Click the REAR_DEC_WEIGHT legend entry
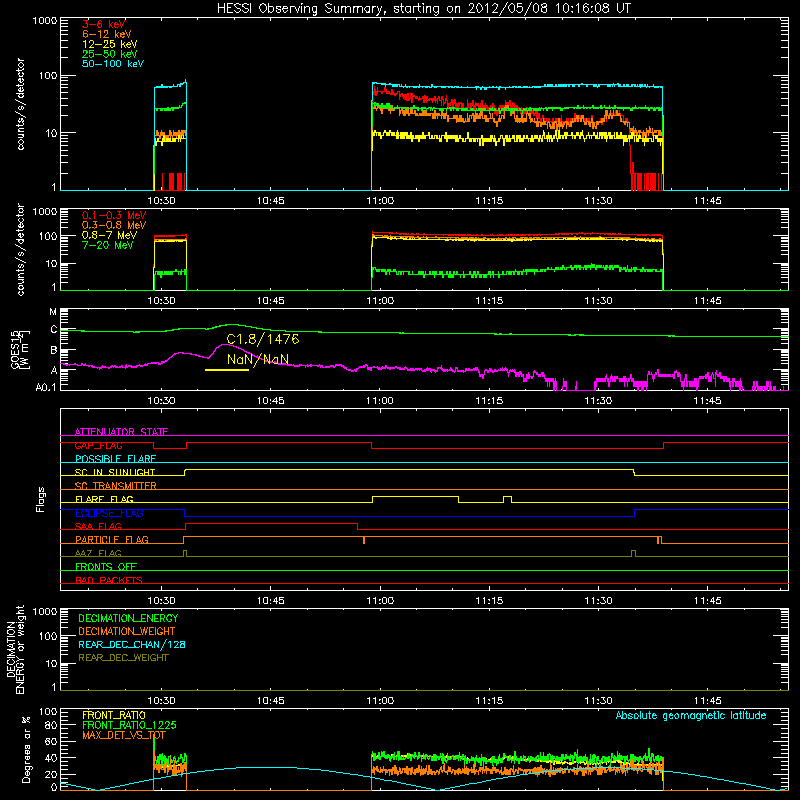 (123, 658)
